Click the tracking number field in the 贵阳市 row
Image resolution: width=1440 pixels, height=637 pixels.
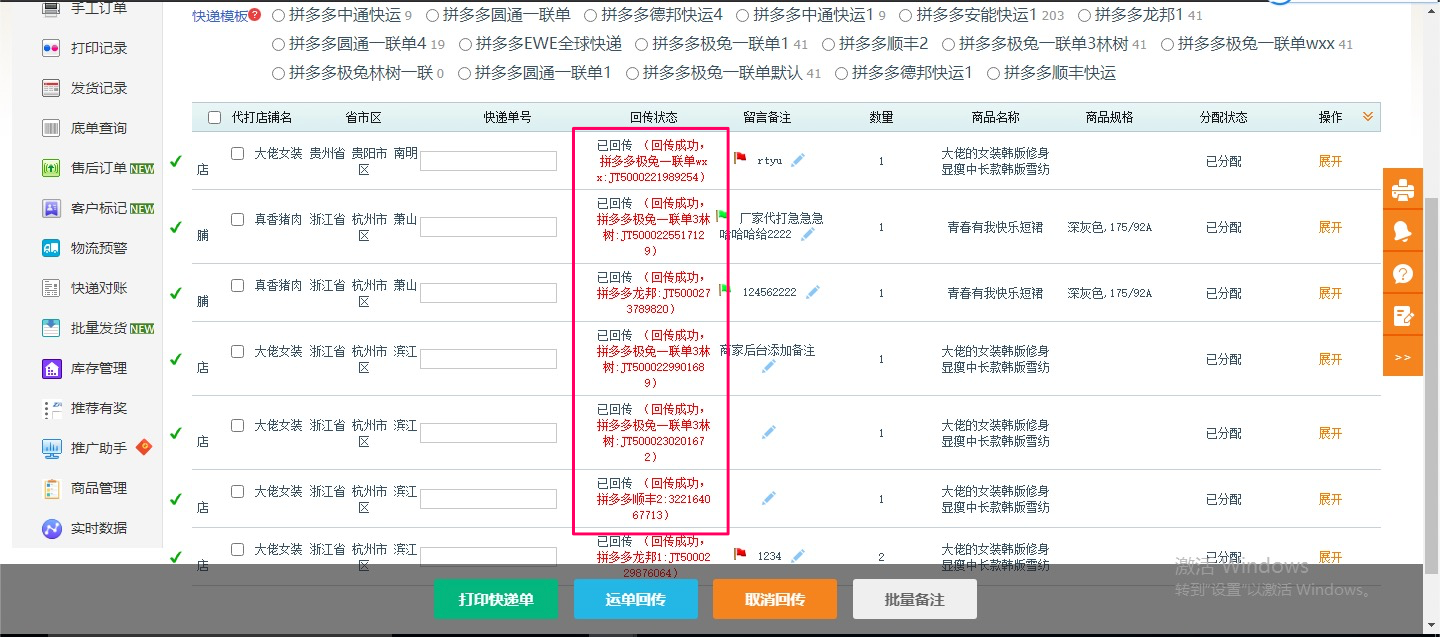coord(489,161)
